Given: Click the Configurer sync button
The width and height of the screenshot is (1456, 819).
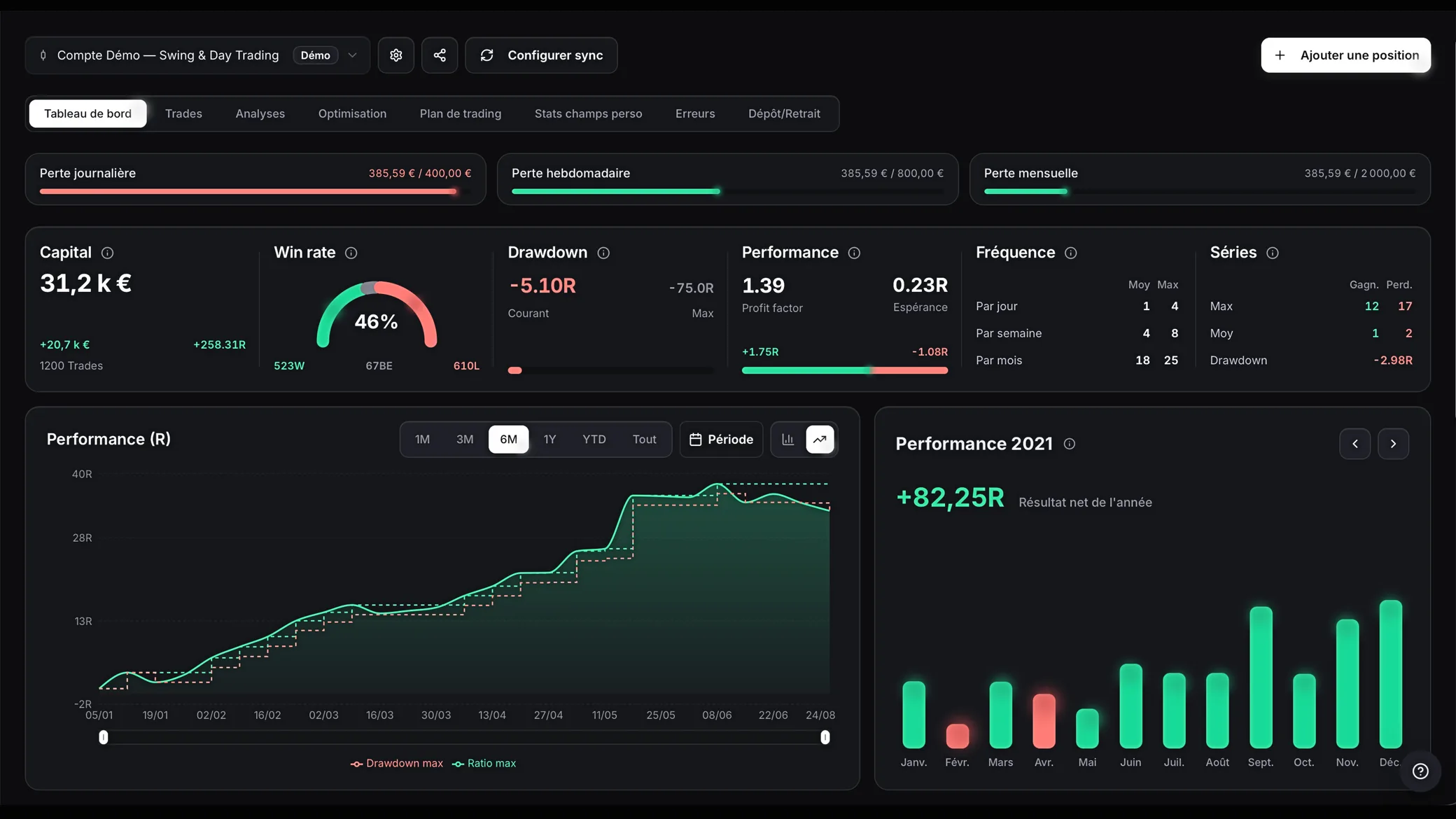Looking at the screenshot, I should coord(541,55).
